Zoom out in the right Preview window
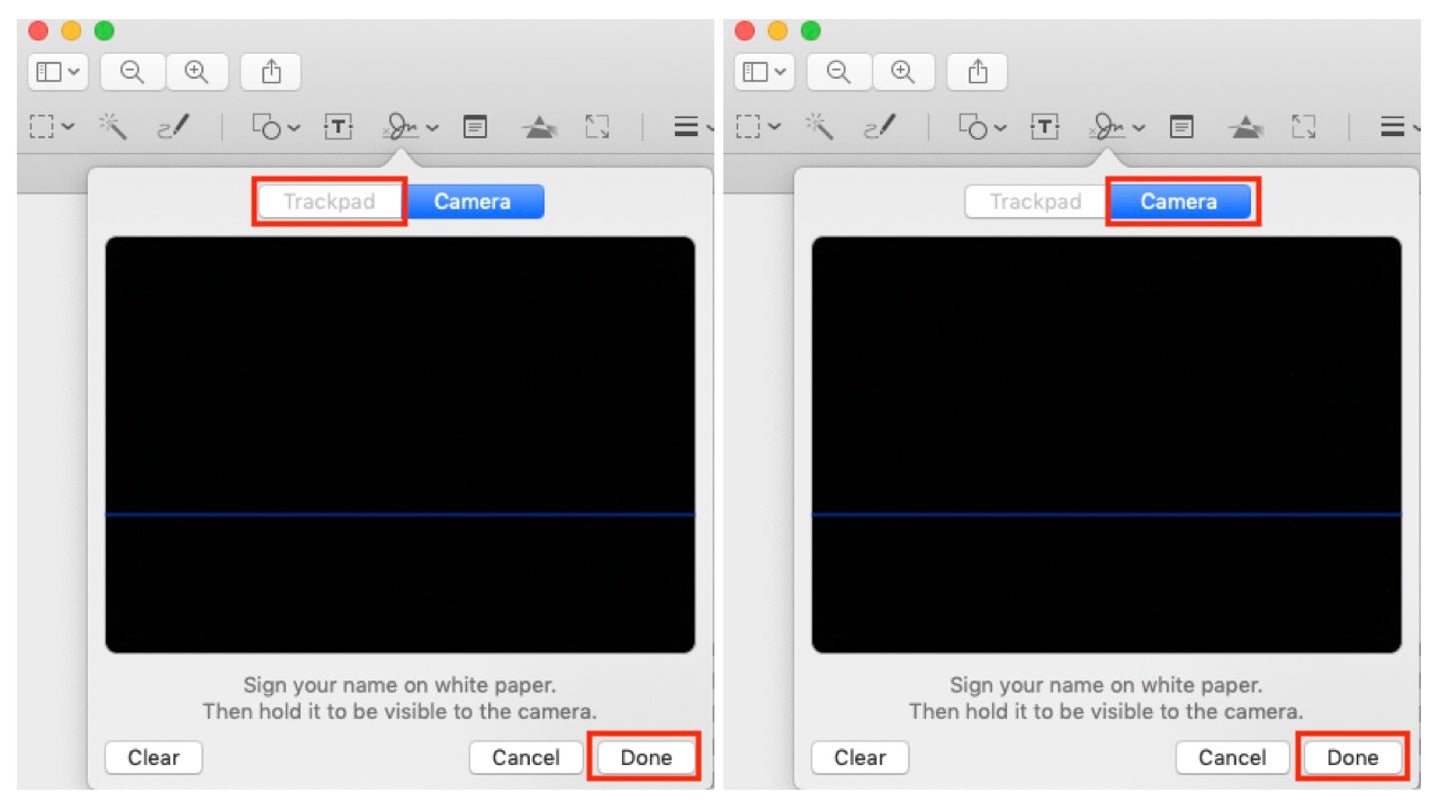 tap(838, 72)
